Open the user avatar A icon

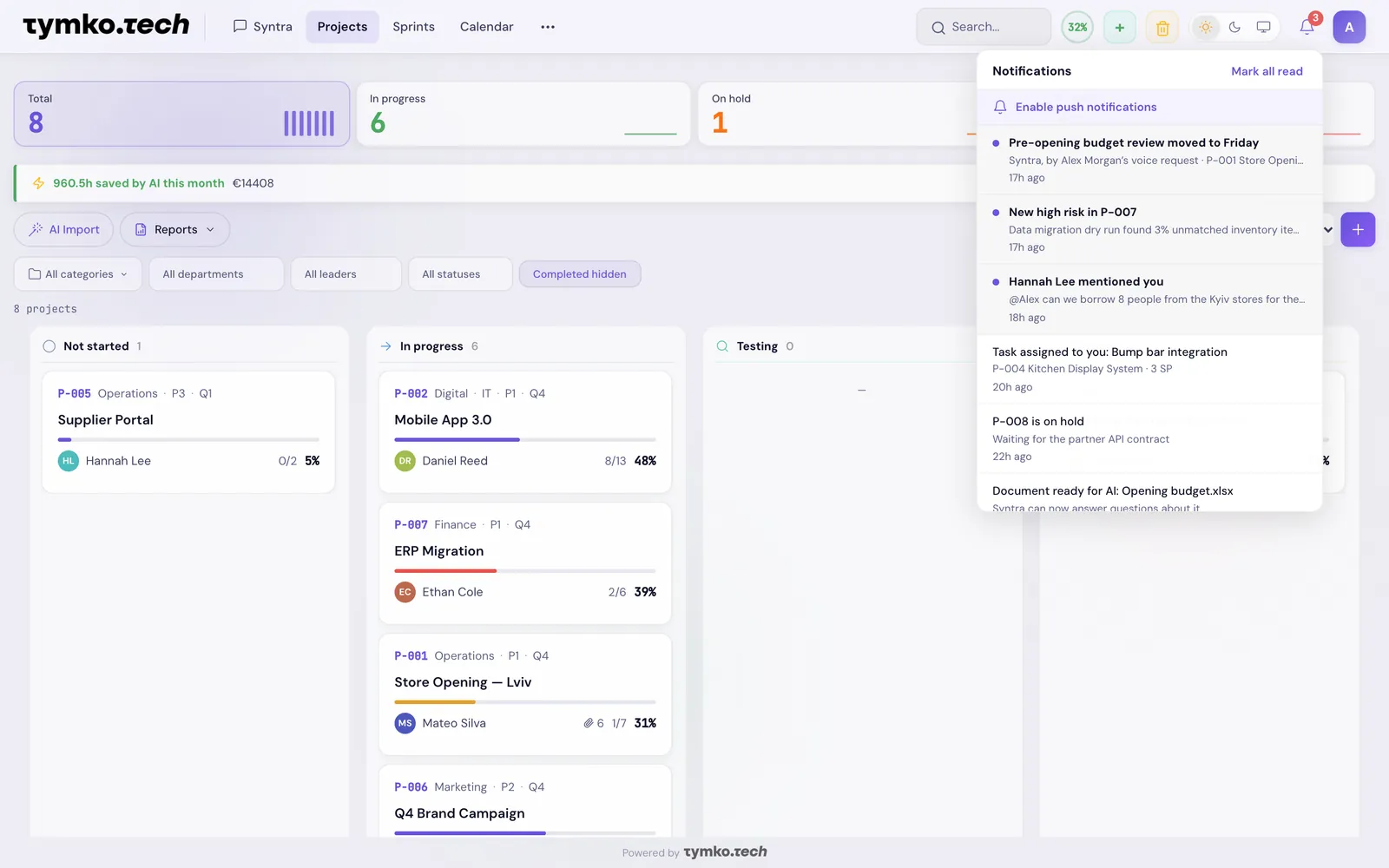tap(1349, 27)
